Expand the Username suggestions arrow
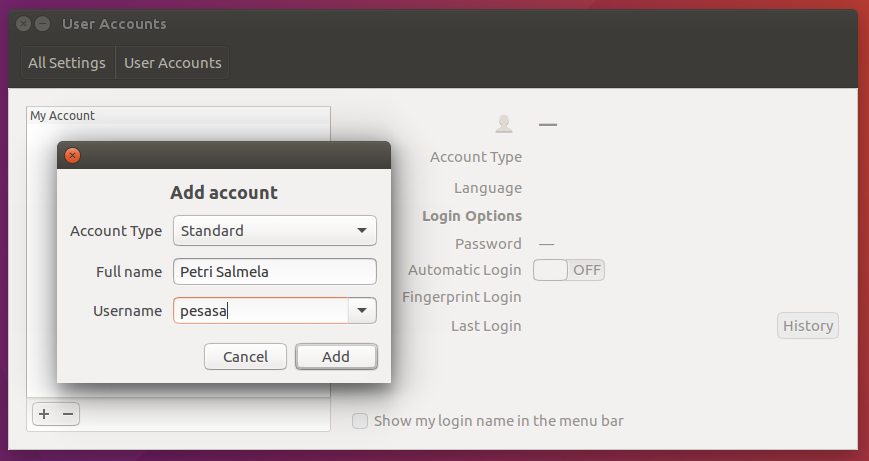 (x=361, y=311)
